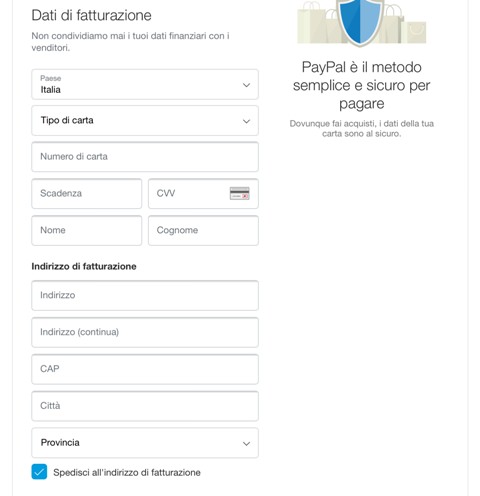Click into the CVV field
Viewport: 480px width, 496px height.
point(203,194)
